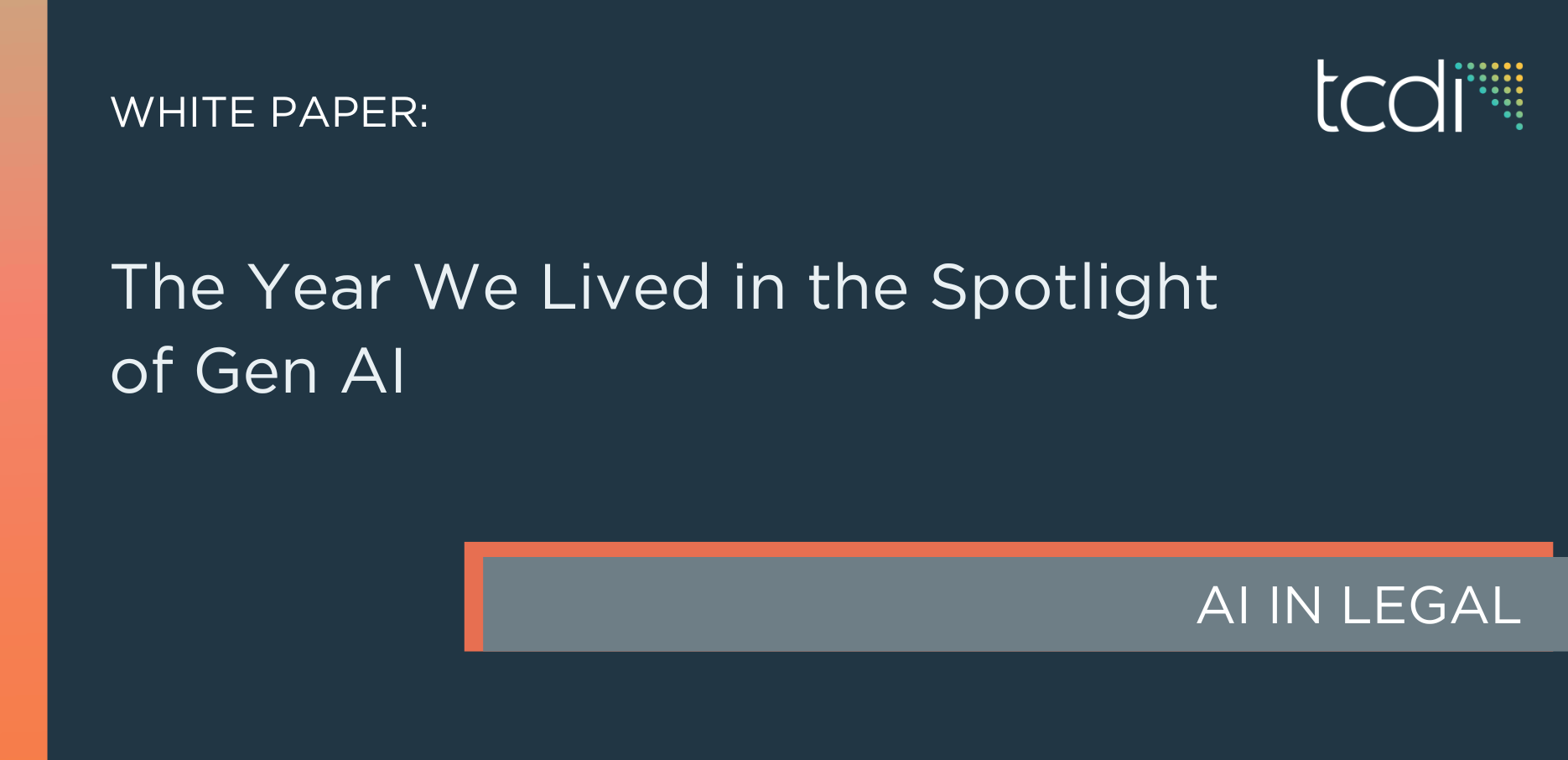This screenshot has height=760, width=1568.
Task: Click the word "Year" in the title
Action: coord(320,288)
